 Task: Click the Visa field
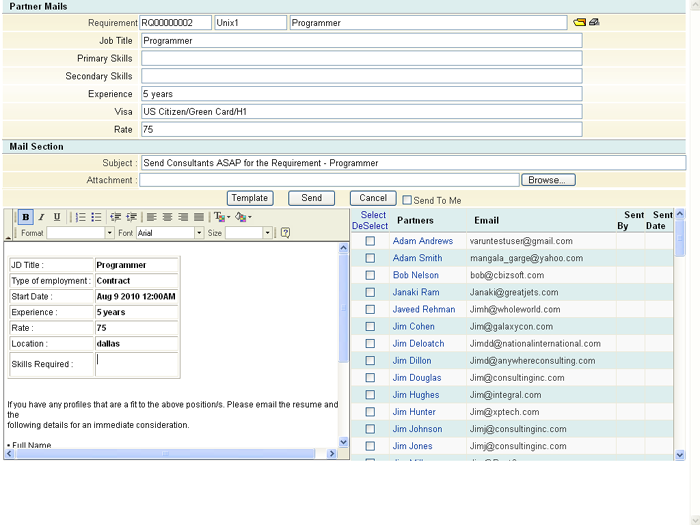362,112
